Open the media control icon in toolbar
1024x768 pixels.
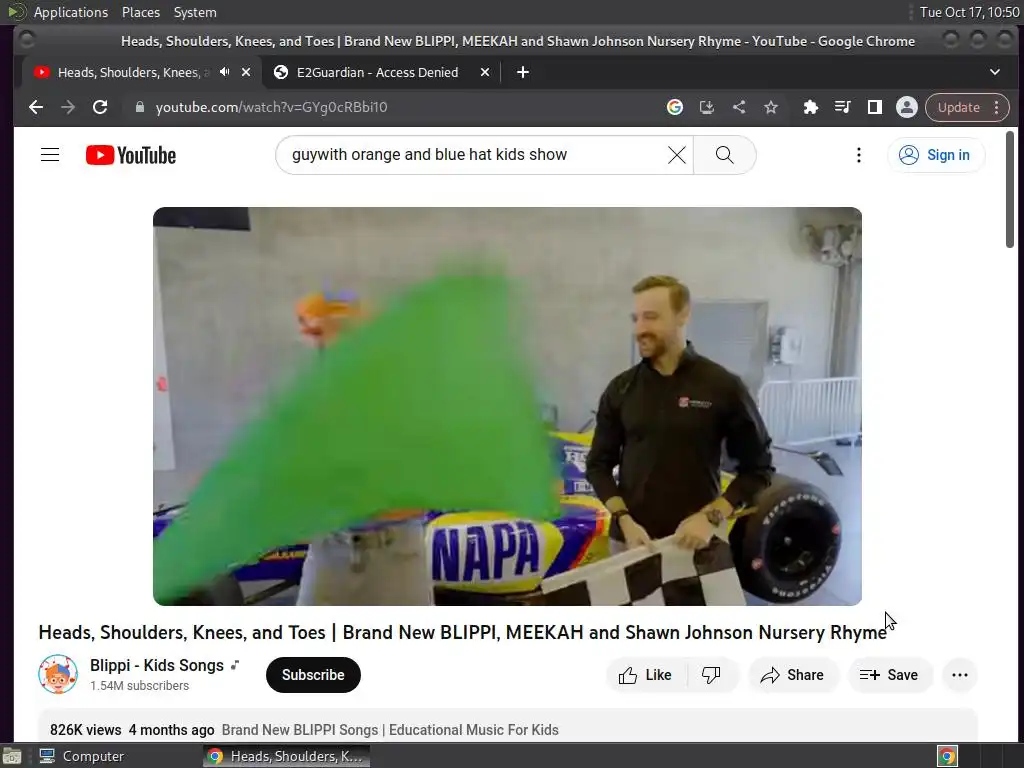[842, 107]
